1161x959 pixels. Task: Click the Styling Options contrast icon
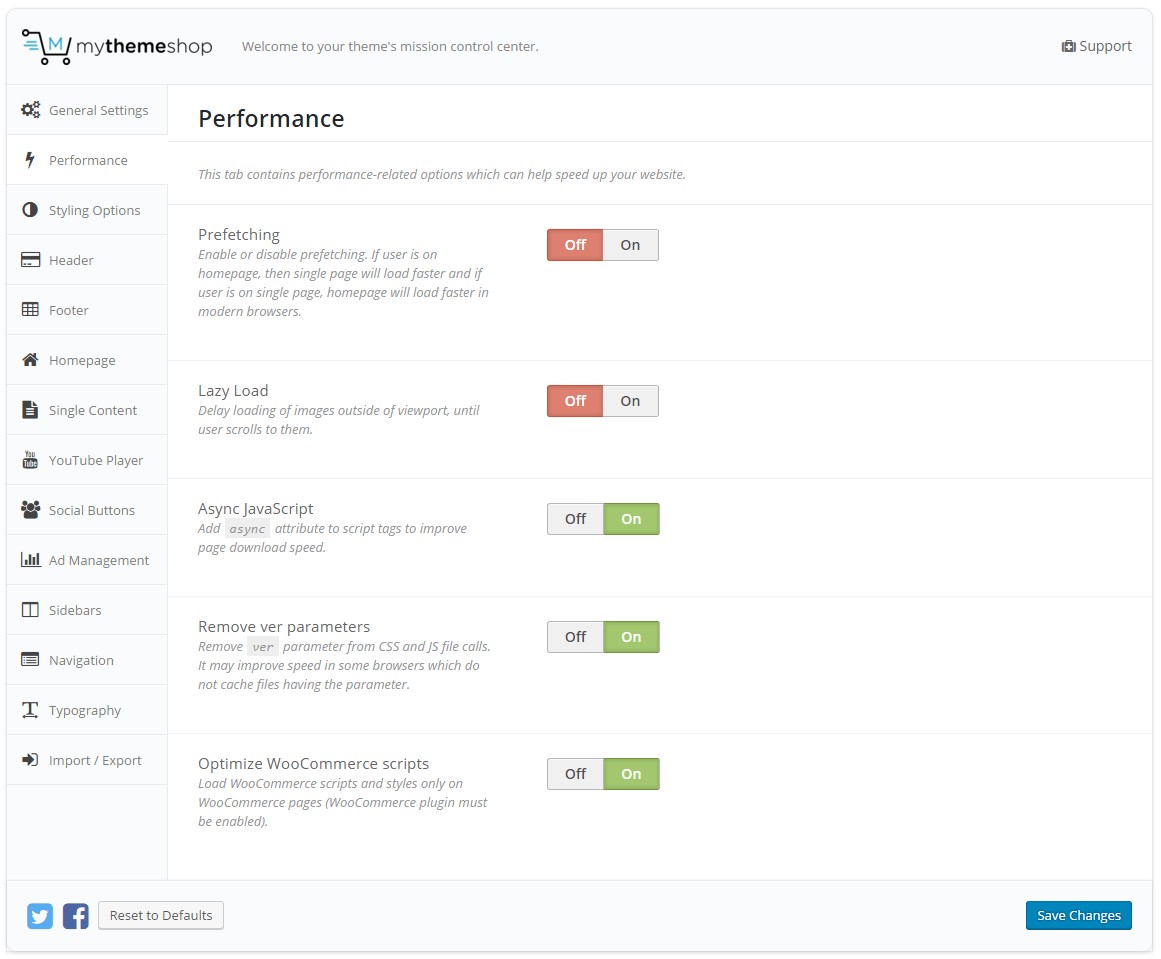[30, 210]
